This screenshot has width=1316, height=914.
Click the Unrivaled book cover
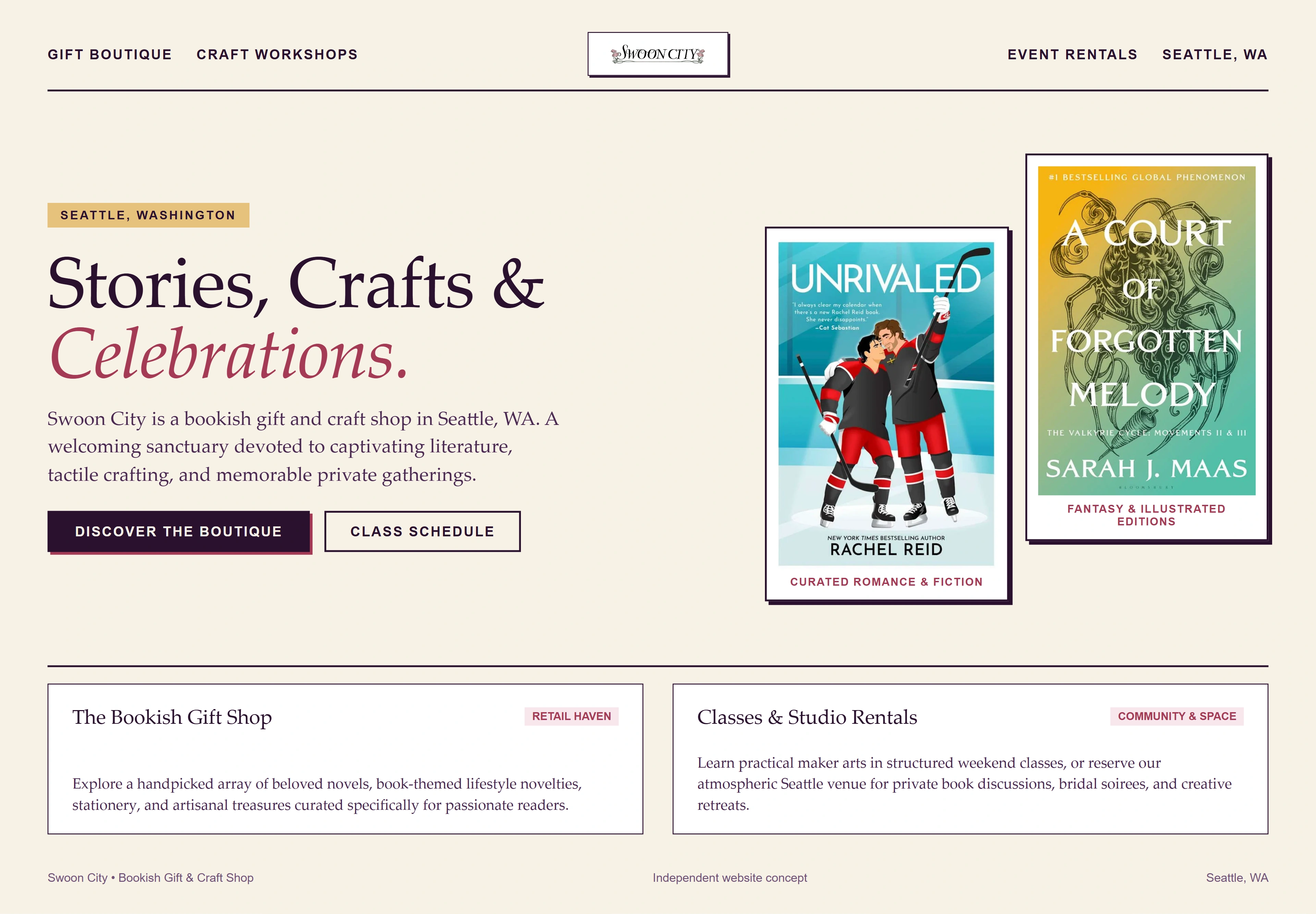(x=886, y=404)
